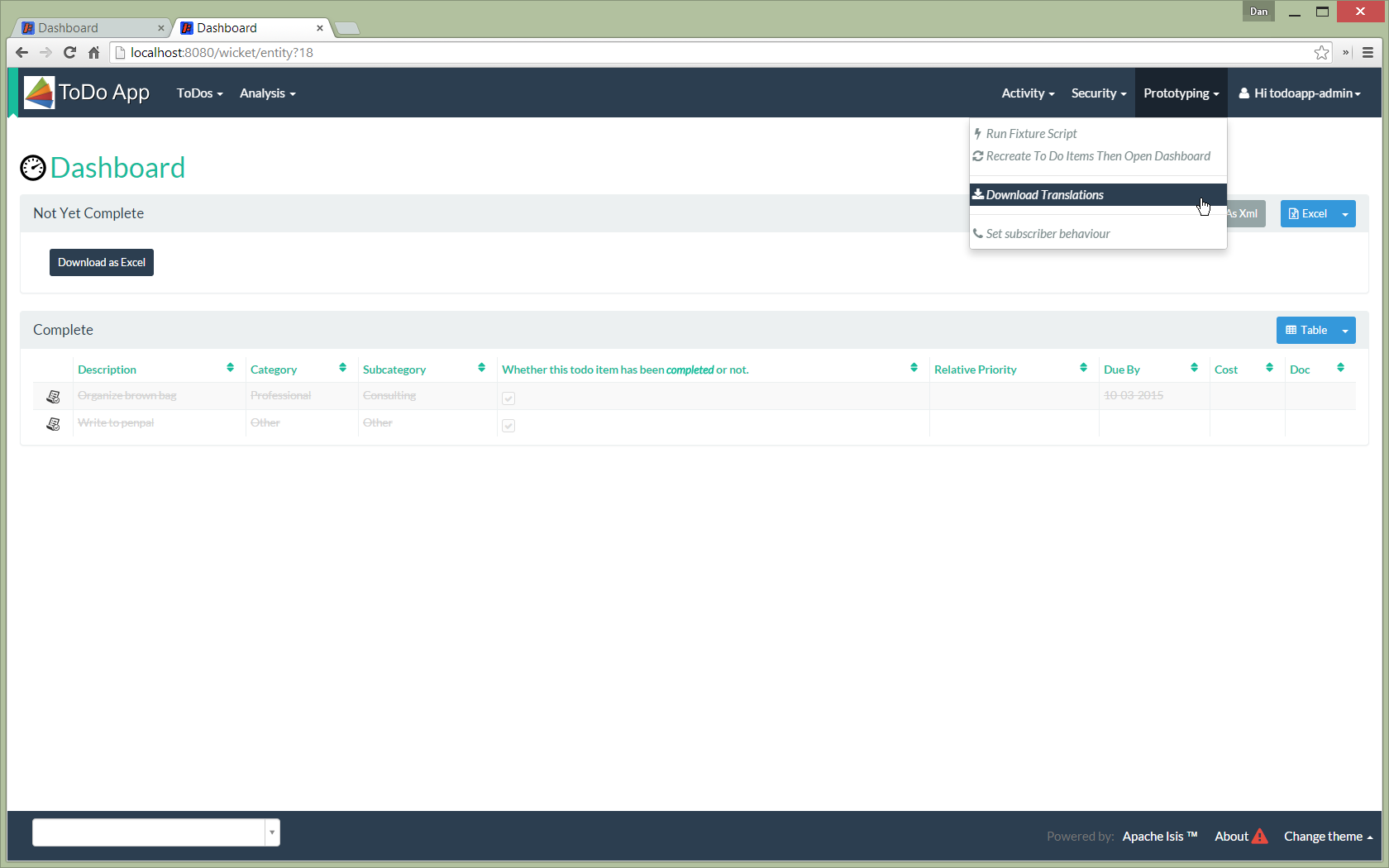This screenshot has width=1389, height=868.
Task: Click the About warning triangle icon
Action: click(1259, 837)
